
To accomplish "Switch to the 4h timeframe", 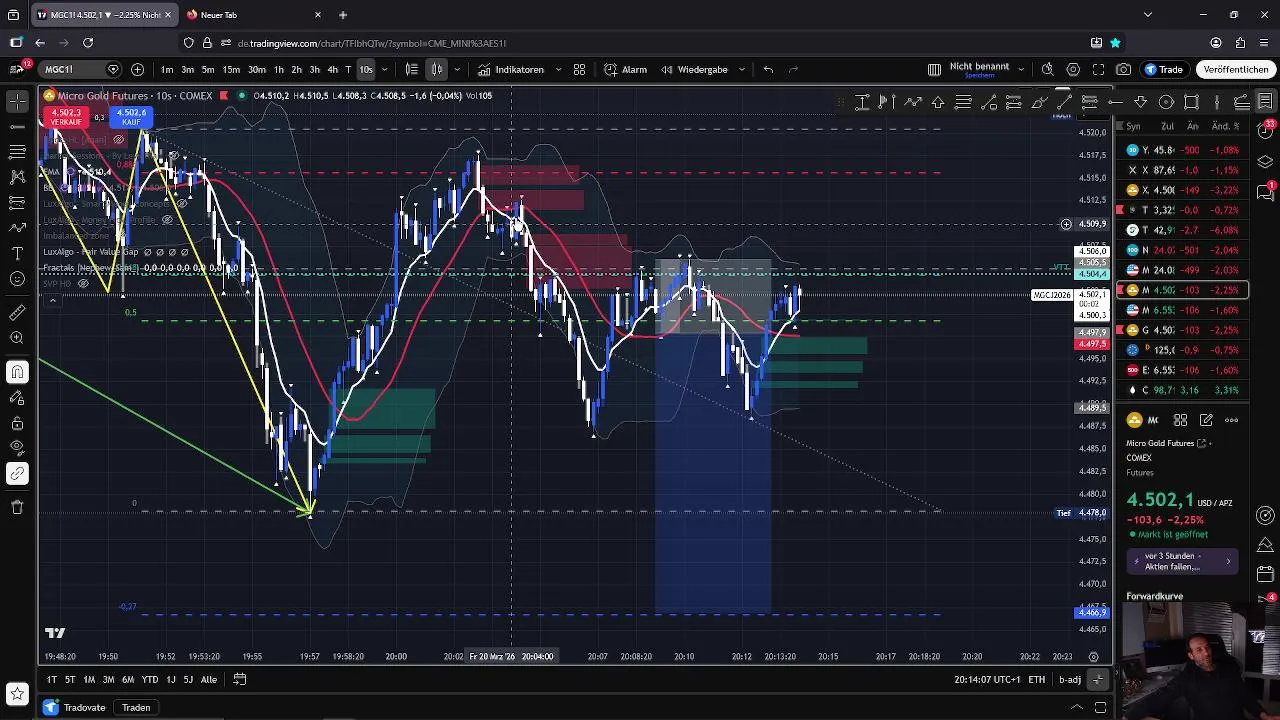I will click(x=332, y=69).
